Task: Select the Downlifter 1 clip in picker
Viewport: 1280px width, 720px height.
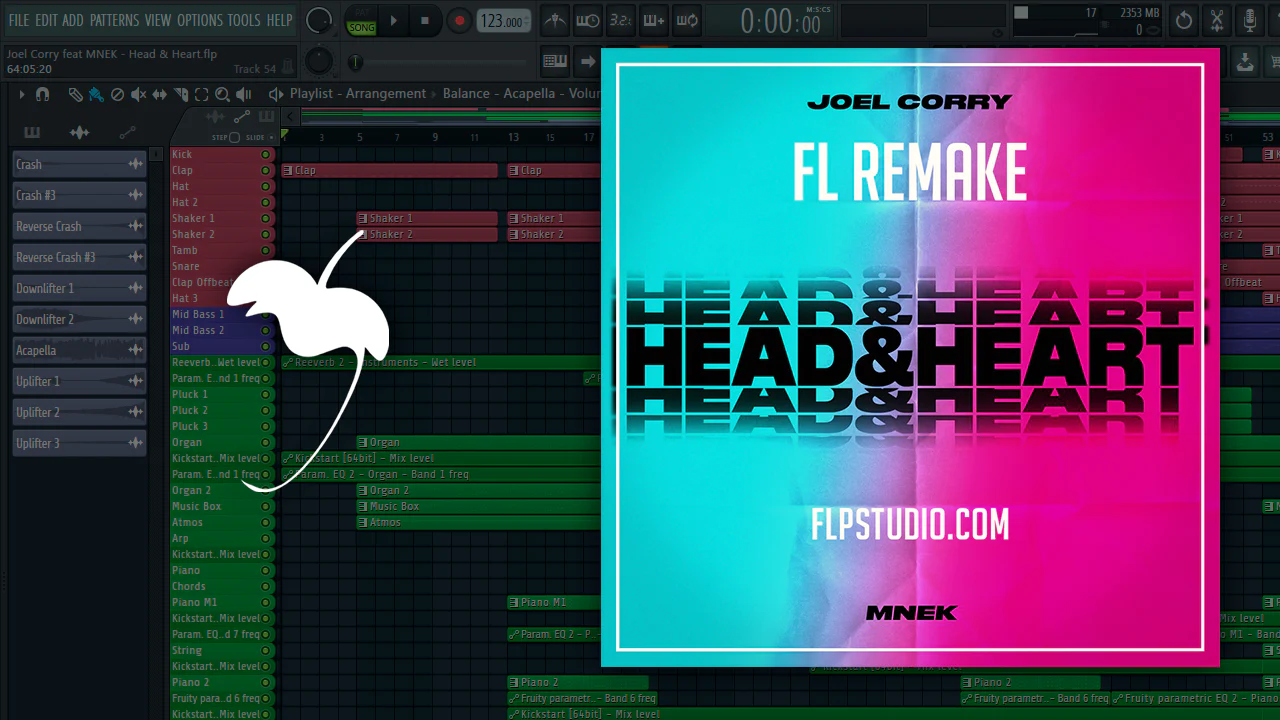Action: point(80,288)
